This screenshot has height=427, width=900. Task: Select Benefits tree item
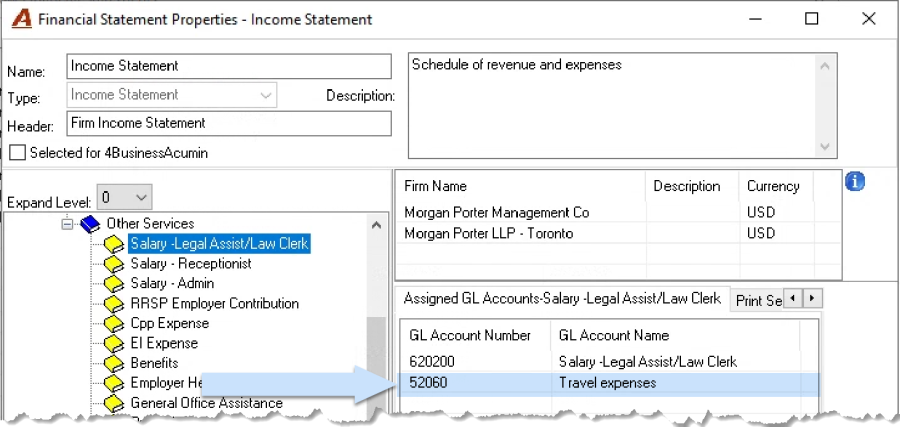point(154,363)
